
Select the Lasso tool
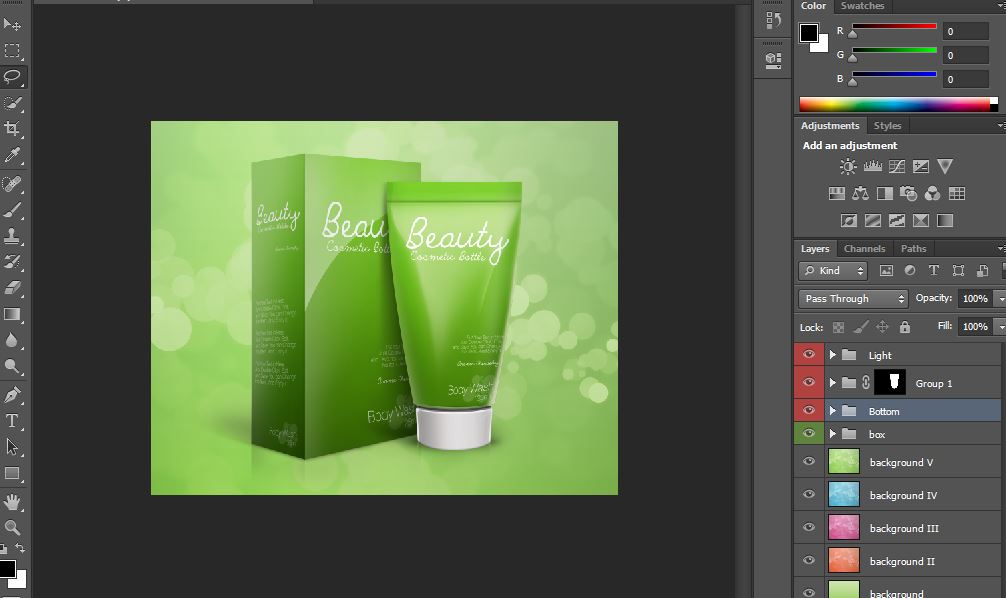pos(13,76)
